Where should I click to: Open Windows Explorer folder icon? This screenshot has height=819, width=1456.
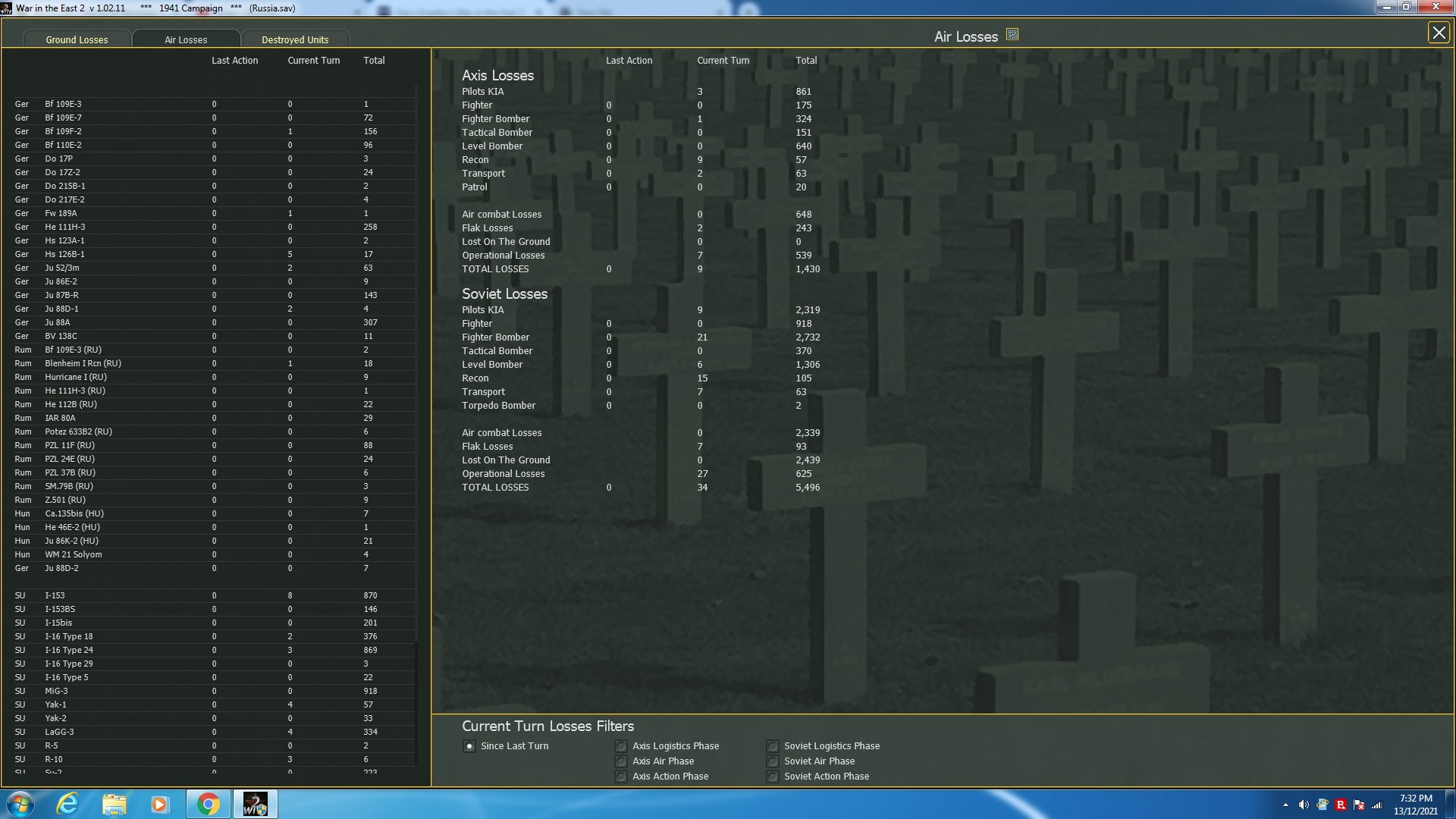coord(114,804)
